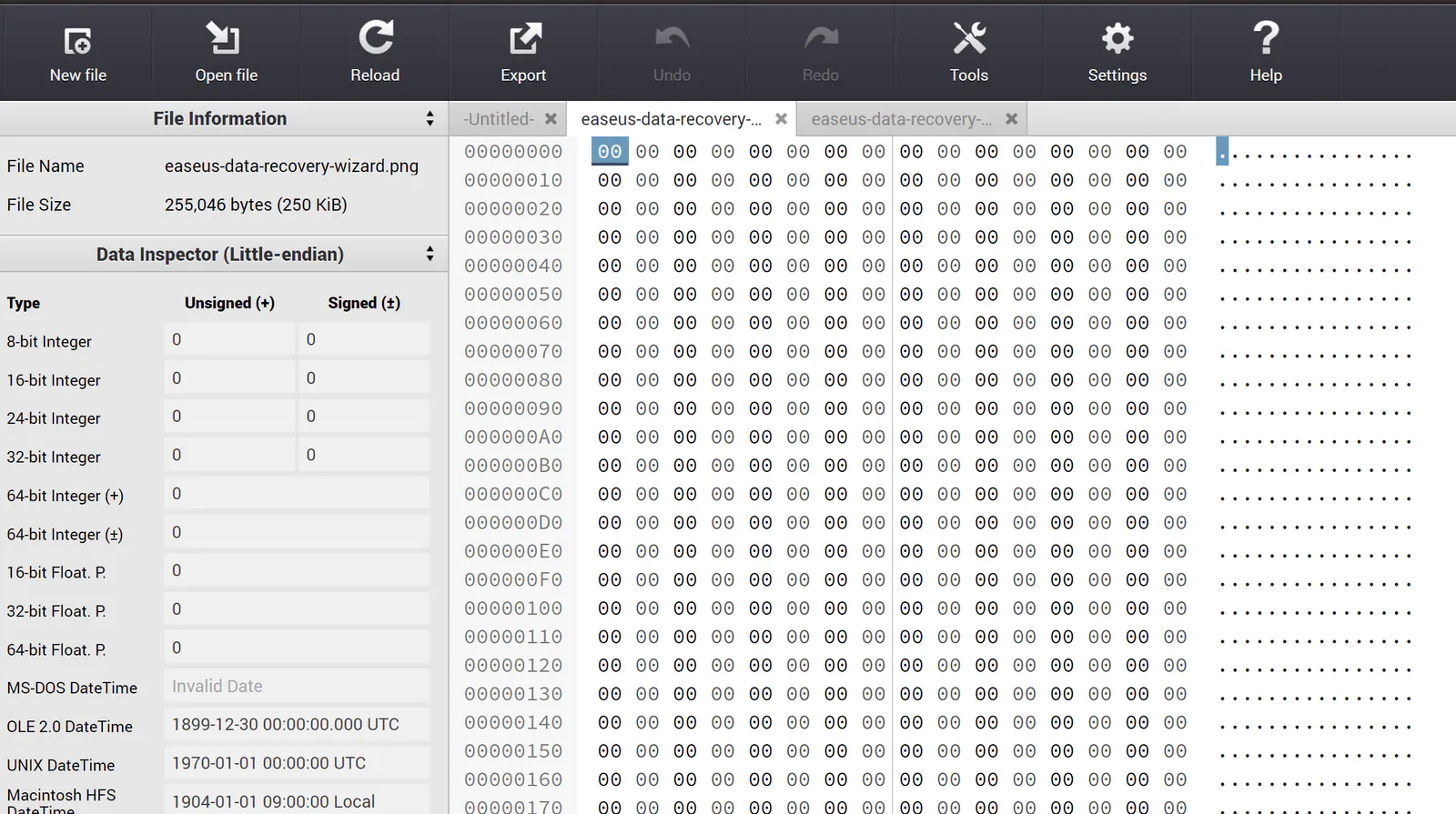Close the -Untitled- tab

tap(551, 119)
